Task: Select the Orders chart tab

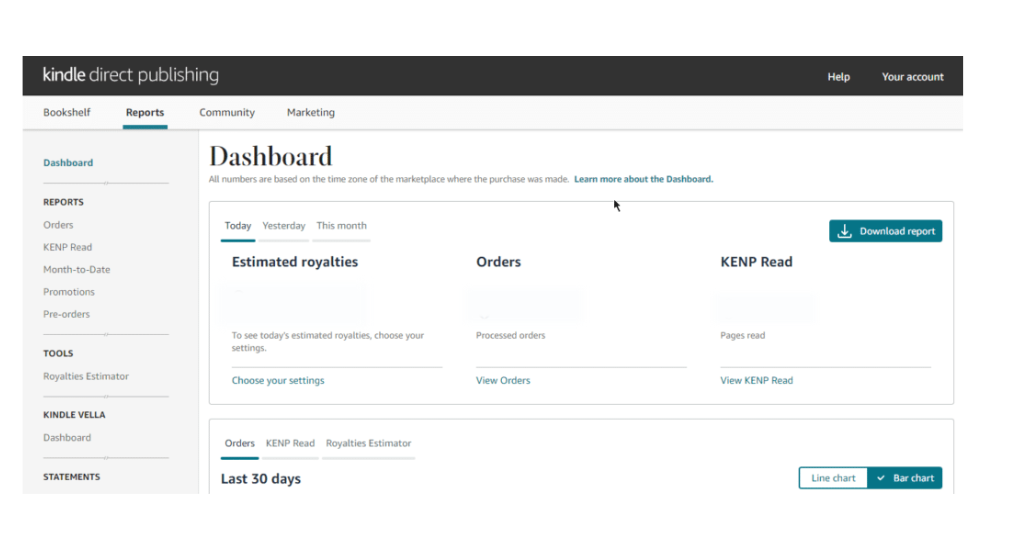Action: (x=239, y=443)
